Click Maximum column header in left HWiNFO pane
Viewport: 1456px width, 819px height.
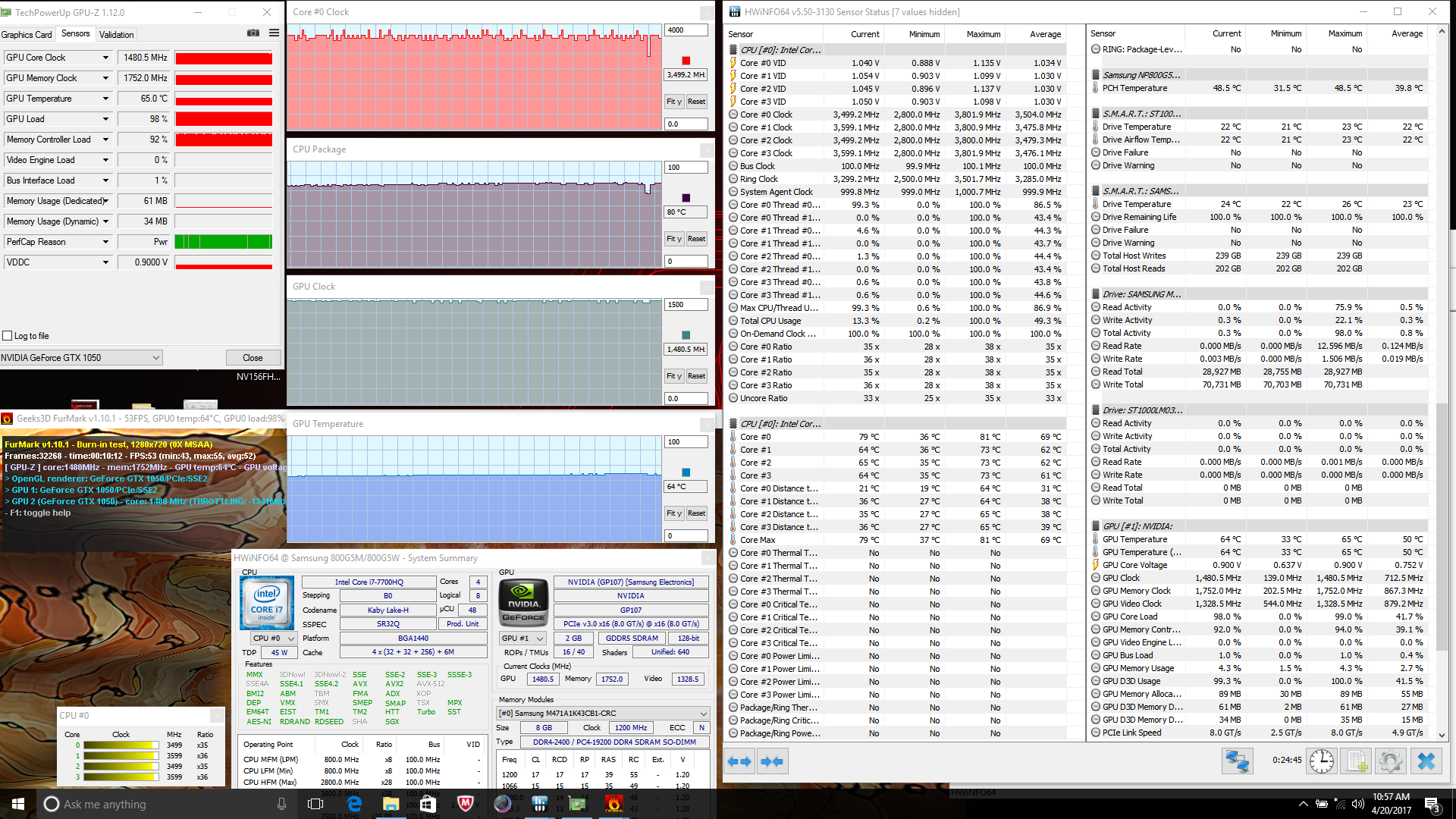983,34
